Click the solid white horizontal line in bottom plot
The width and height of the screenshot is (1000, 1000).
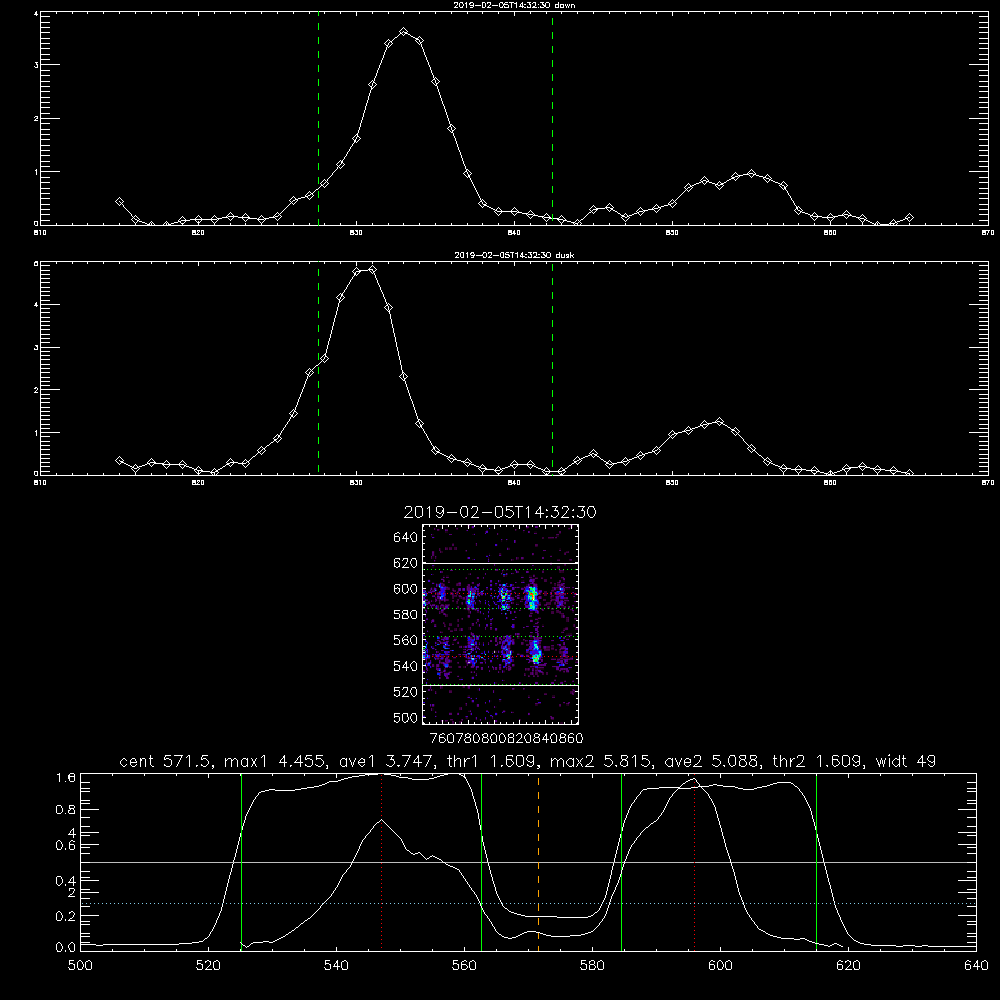tap(528, 862)
